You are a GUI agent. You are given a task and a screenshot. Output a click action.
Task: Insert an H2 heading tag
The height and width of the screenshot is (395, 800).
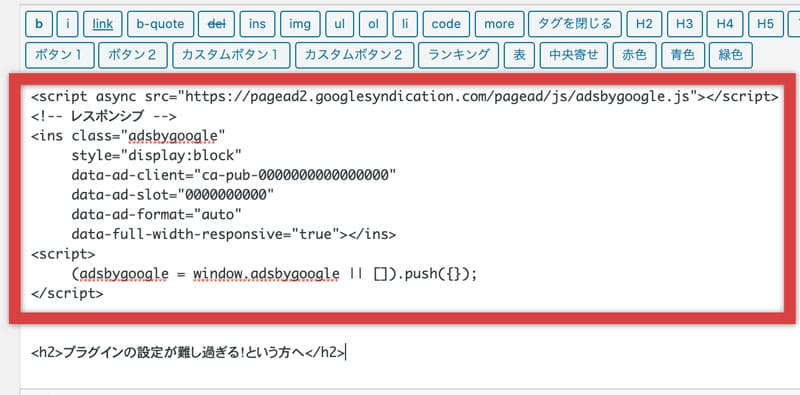coord(644,24)
